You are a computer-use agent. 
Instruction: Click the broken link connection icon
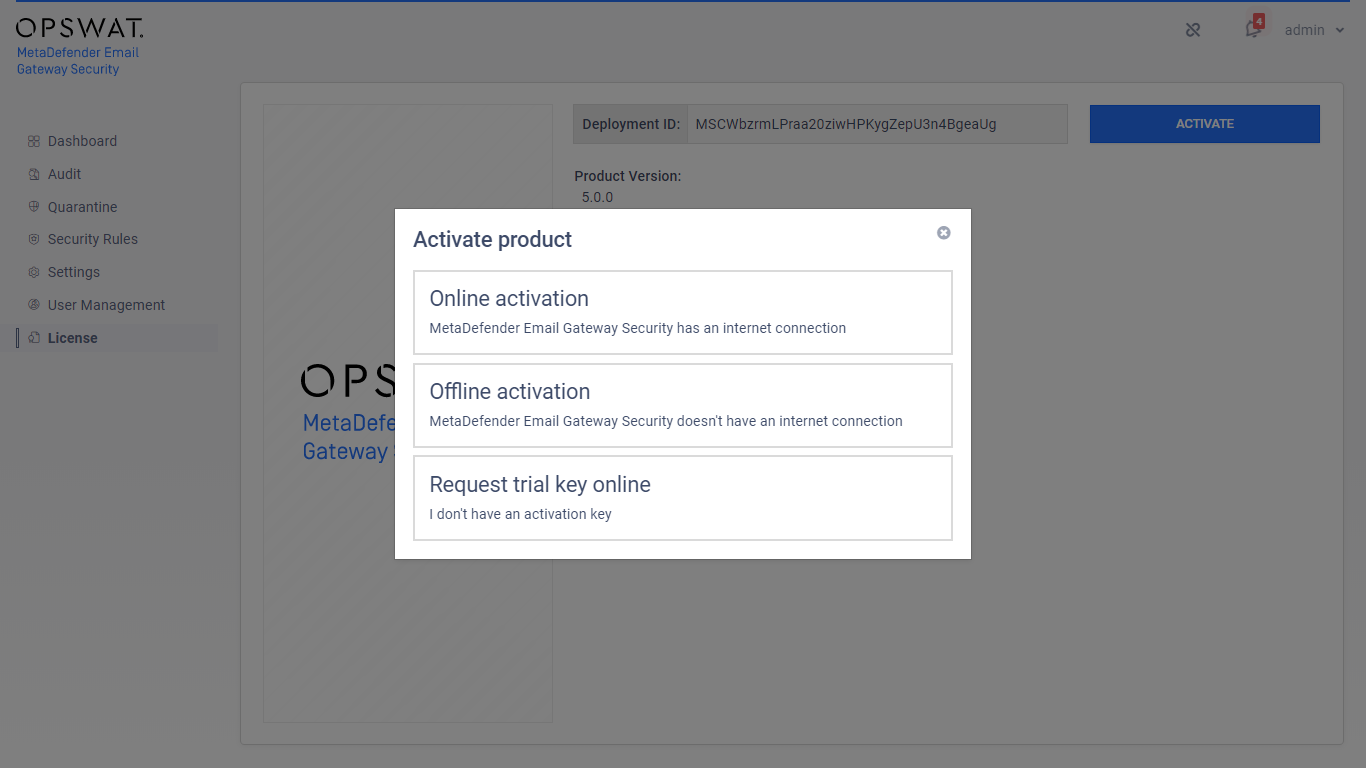1192,30
